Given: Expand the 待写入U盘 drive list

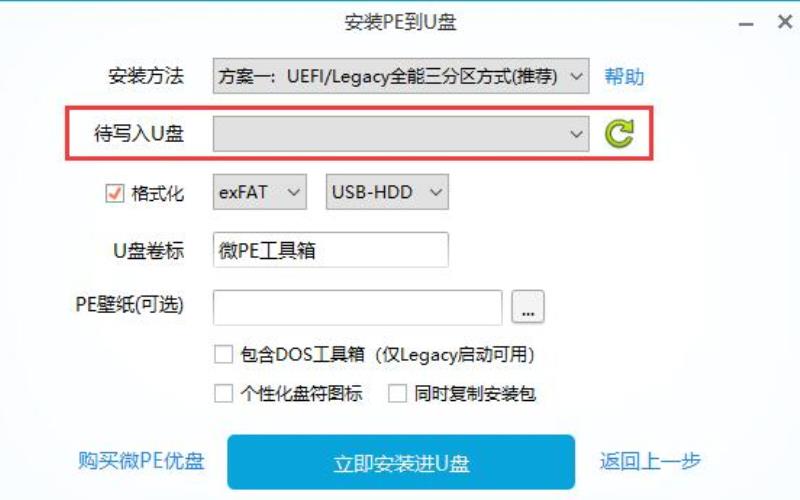Looking at the screenshot, I should tap(401, 134).
